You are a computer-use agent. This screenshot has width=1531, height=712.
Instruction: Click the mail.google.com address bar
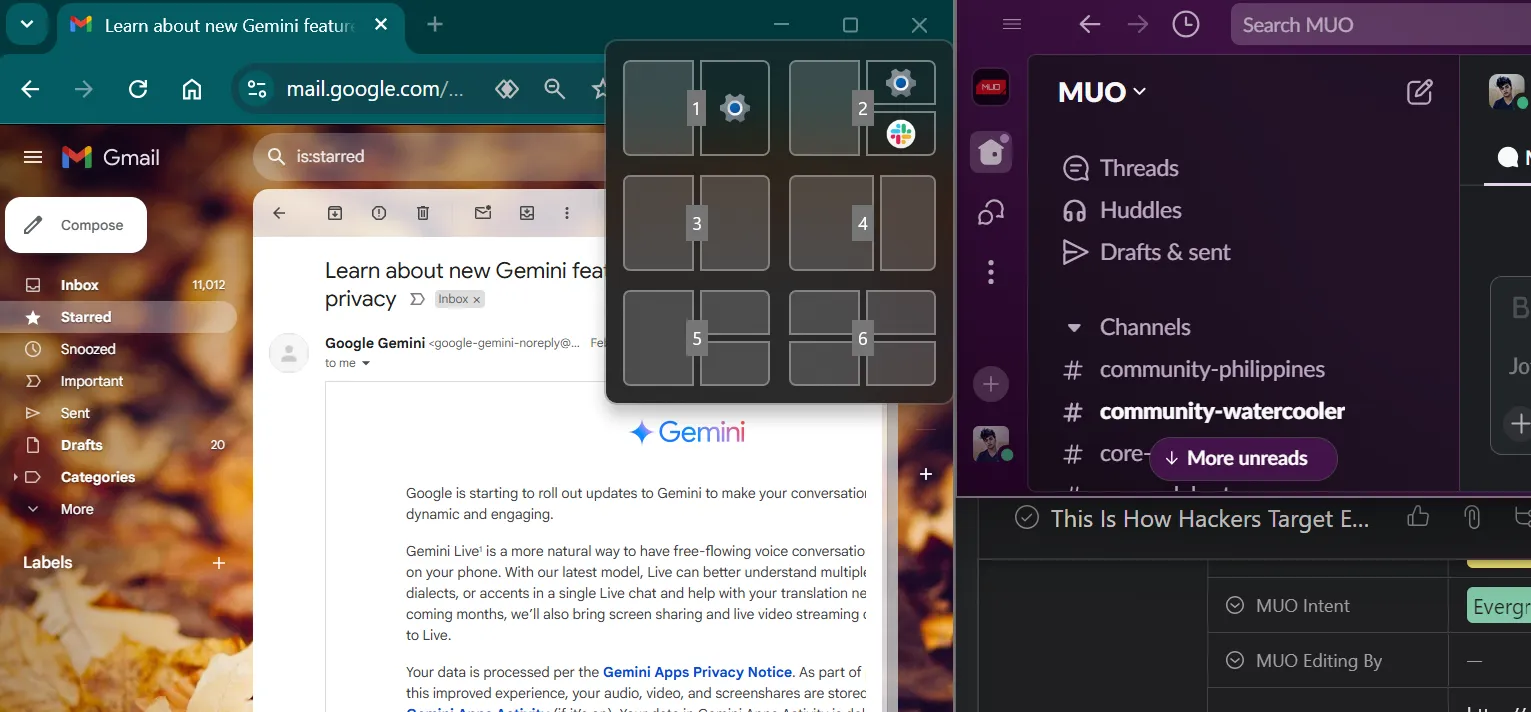(x=375, y=89)
